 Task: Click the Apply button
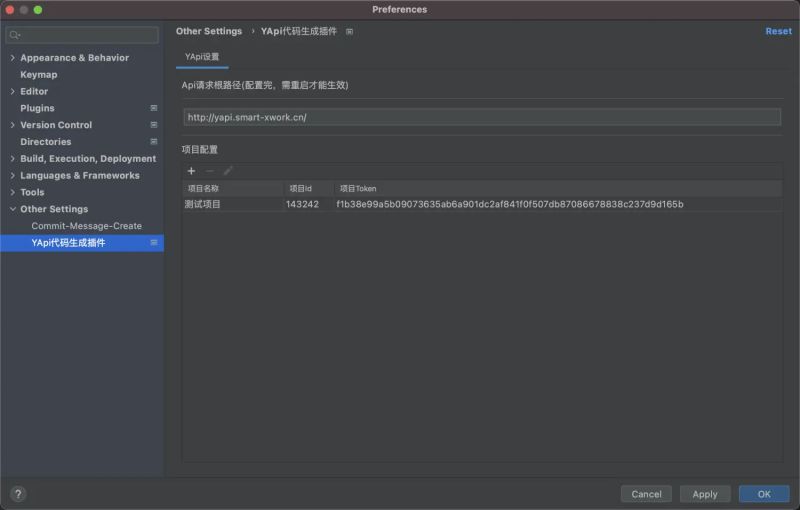[x=705, y=494]
